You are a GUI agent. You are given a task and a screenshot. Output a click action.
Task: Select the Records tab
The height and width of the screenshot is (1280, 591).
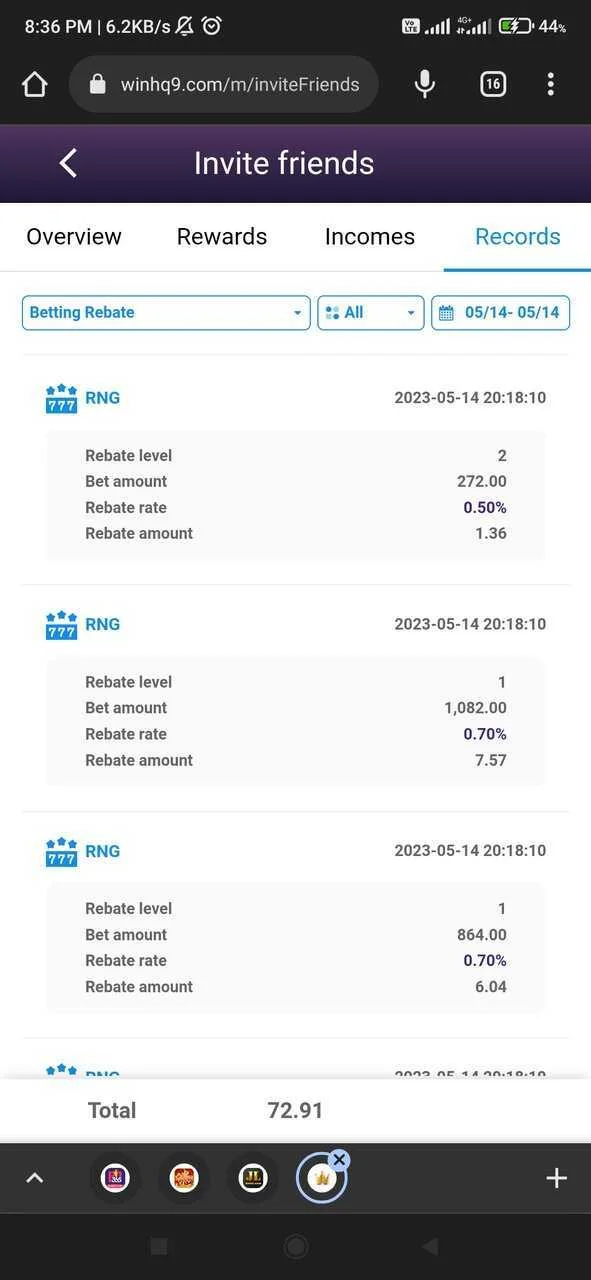518,237
